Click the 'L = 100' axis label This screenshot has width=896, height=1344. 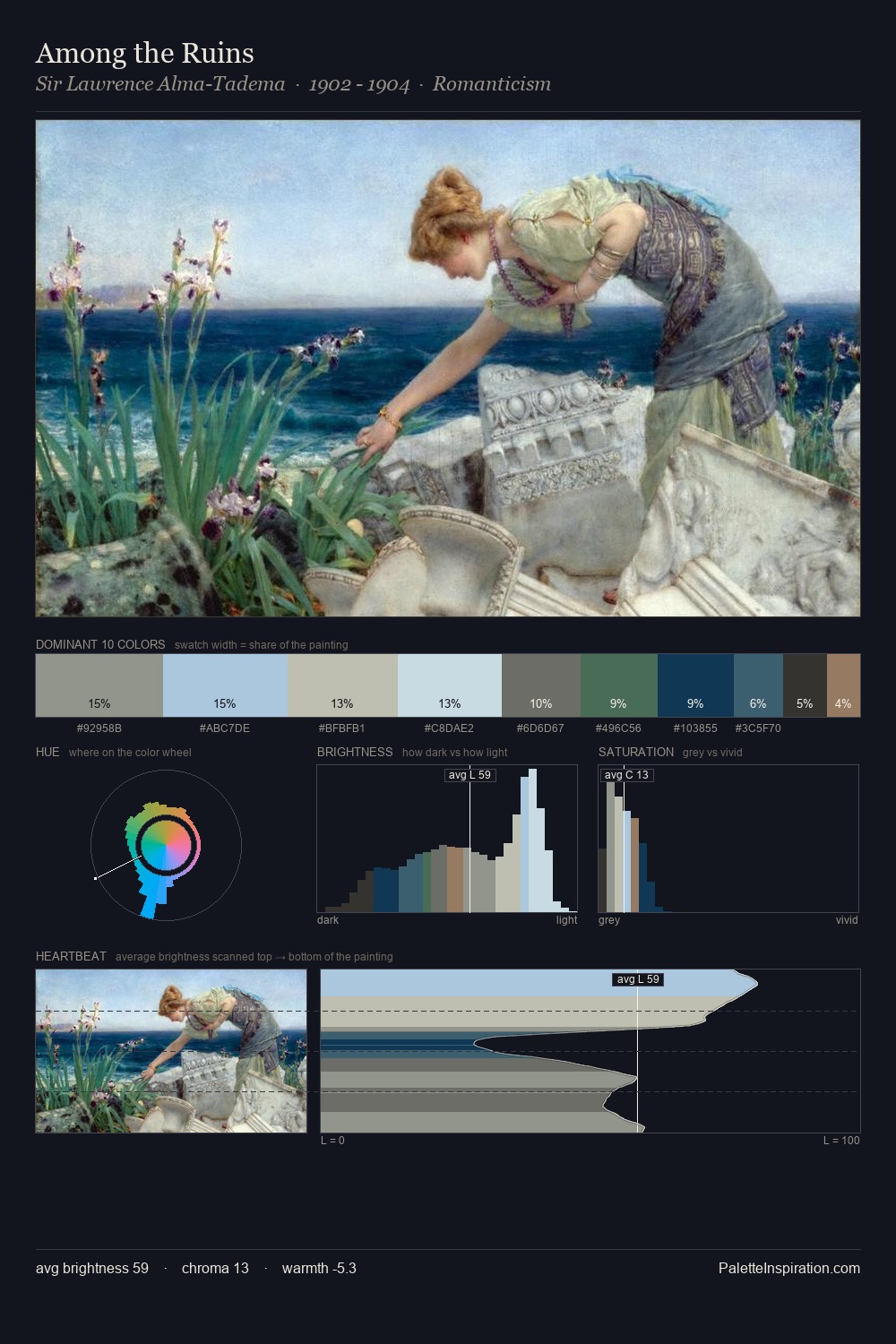tap(841, 1141)
